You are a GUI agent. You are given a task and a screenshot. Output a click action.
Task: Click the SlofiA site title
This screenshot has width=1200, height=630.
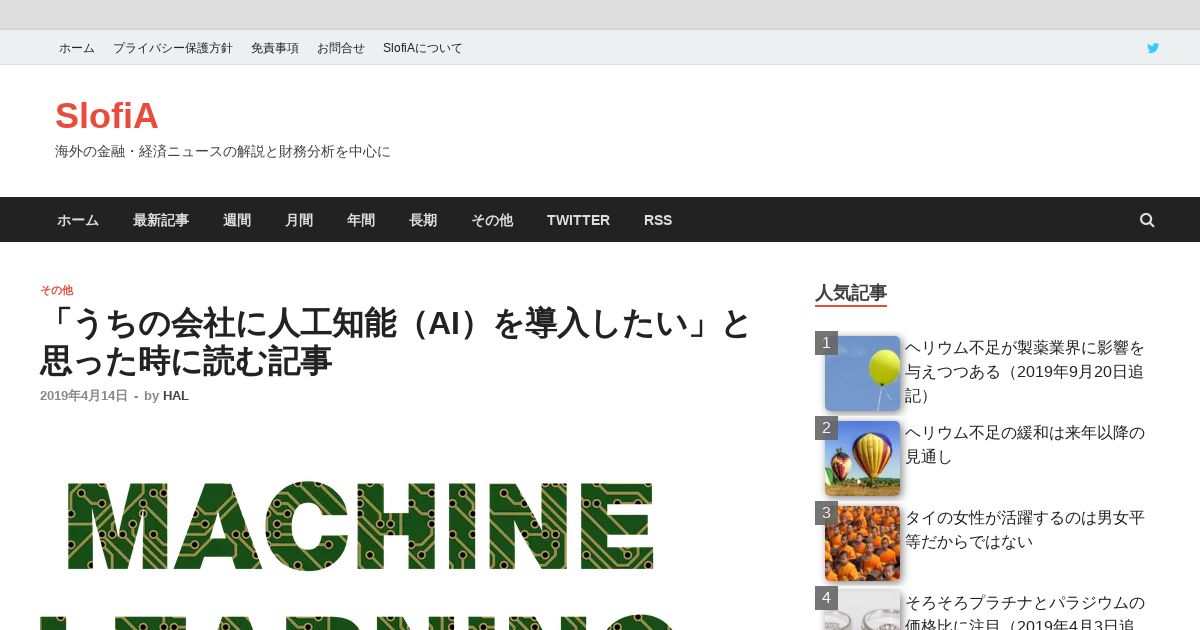click(107, 116)
